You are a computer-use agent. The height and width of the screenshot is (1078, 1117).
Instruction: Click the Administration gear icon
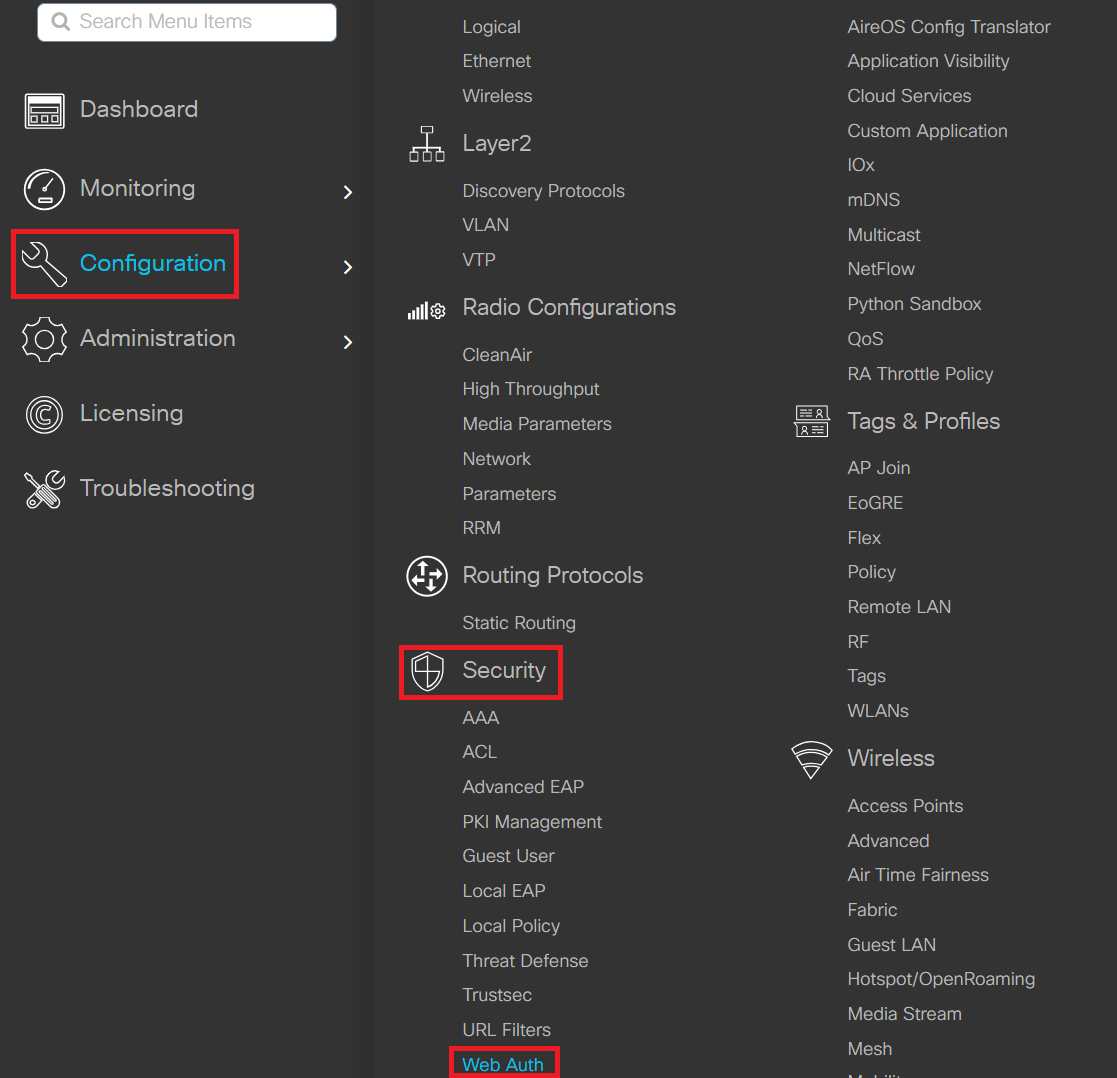pos(44,339)
